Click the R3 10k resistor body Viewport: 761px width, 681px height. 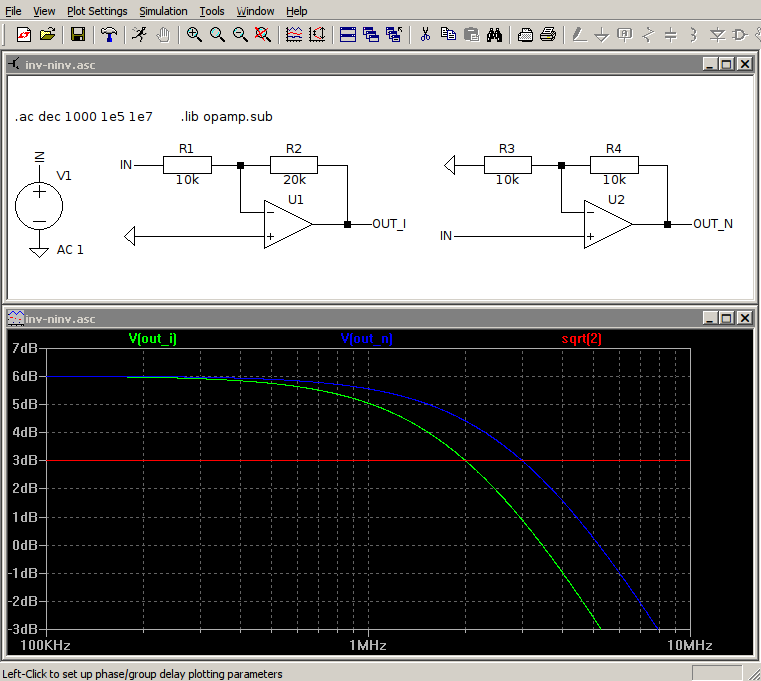tap(508, 165)
